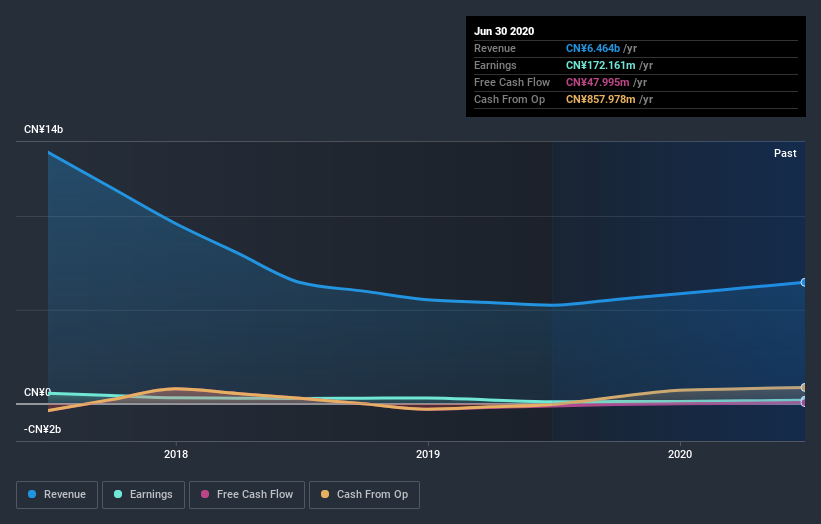Image resolution: width=821 pixels, height=524 pixels.
Task: Click the CN¥172.161m earnings value
Action: [x=601, y=65]
